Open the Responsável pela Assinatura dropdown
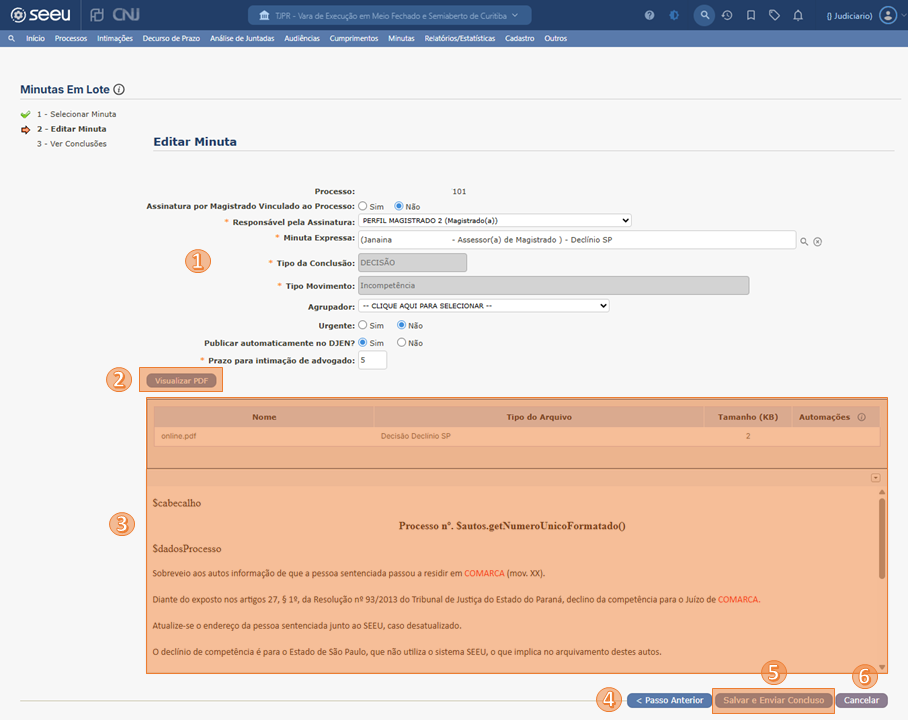Image resolution: width=910 pixels, height=720 pixels. tap(495, 220)
